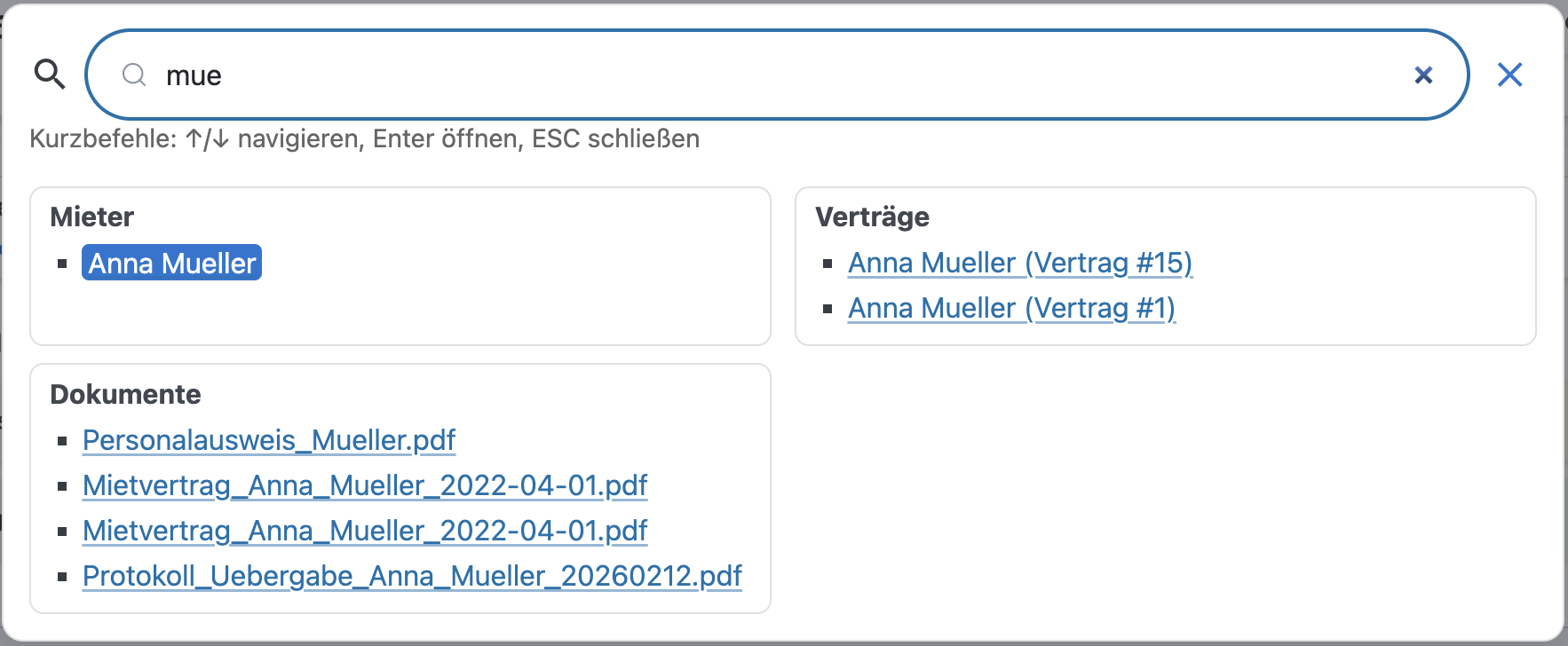The image size is (1568, 646).
Task: Open Anna Mueller (Vertrag #15)
Action: [1020, 263]
